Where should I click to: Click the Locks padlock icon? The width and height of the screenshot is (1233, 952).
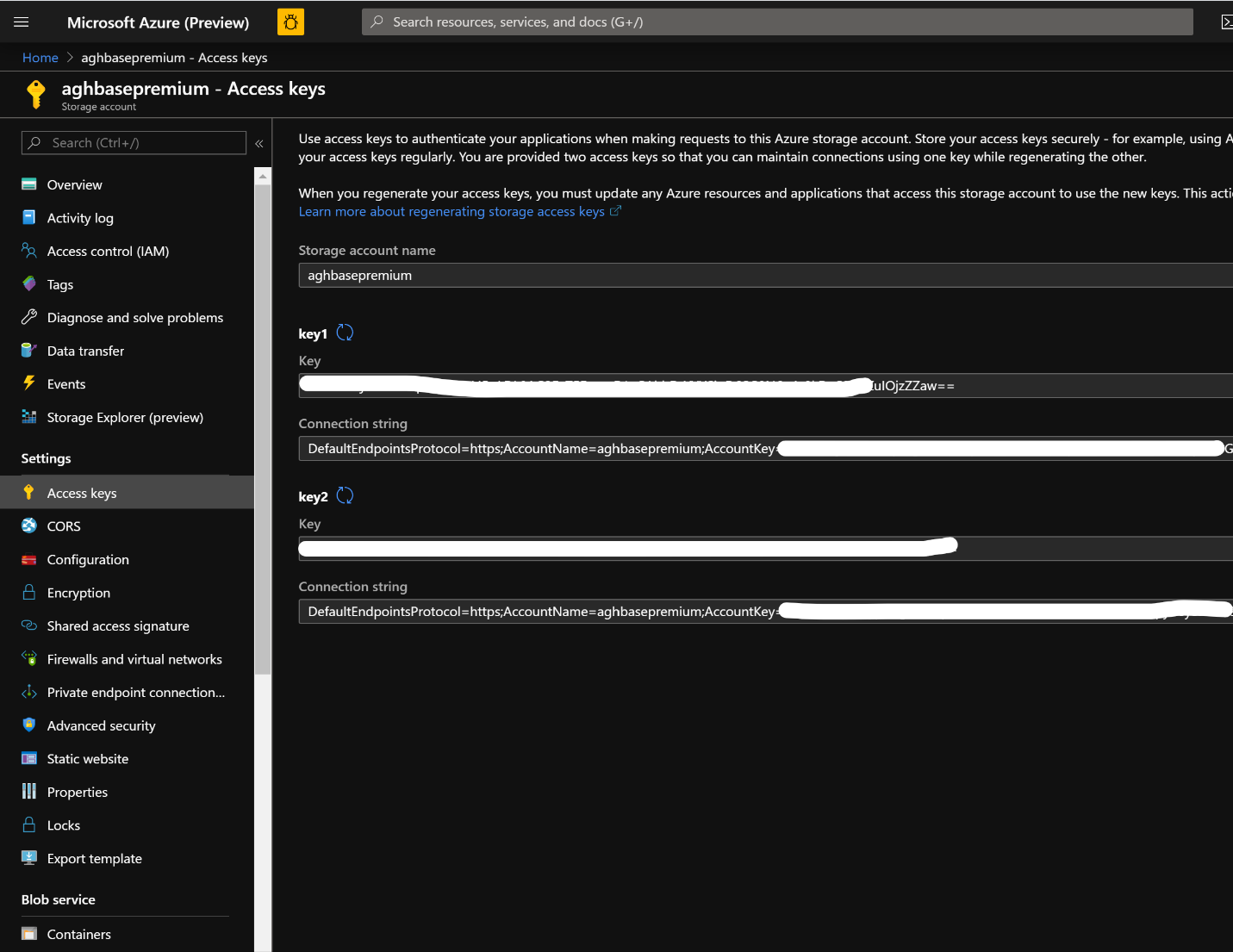point(29,824)
